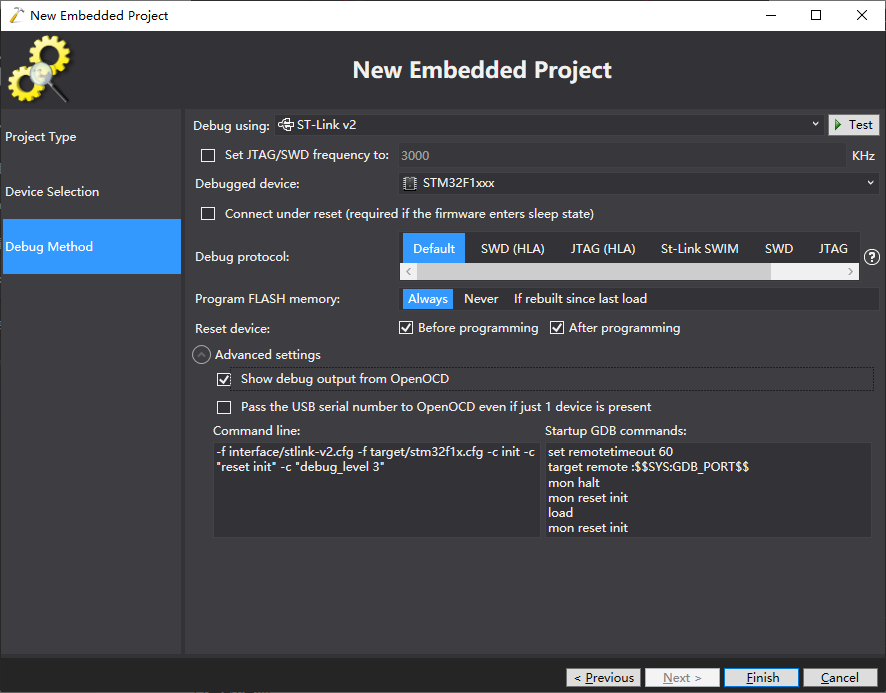
Task: Minimize the New Embedded Project window
Action: pyautogui.click(x=771, y=15)
